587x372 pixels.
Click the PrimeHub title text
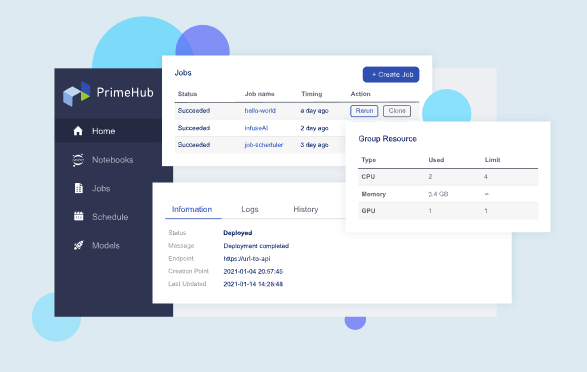click(x=125, y=92)
